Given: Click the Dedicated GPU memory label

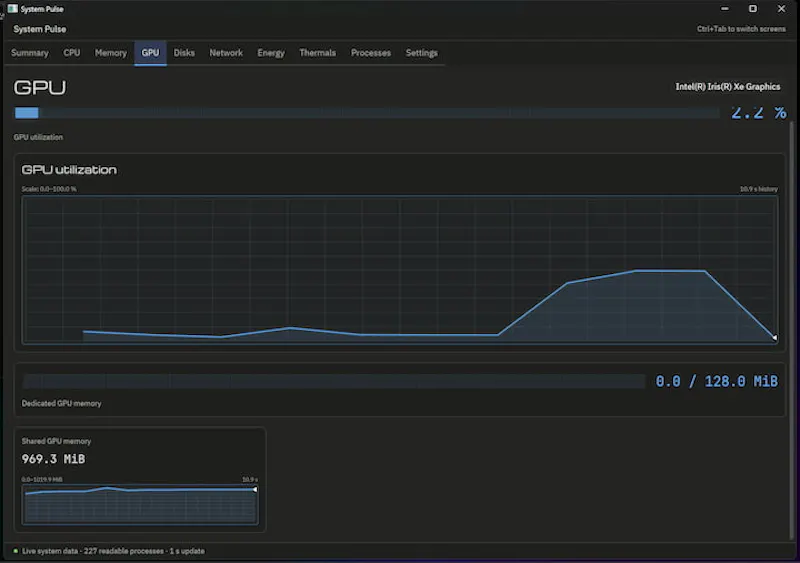Looking at the screenshot, I should click(61, 403).
